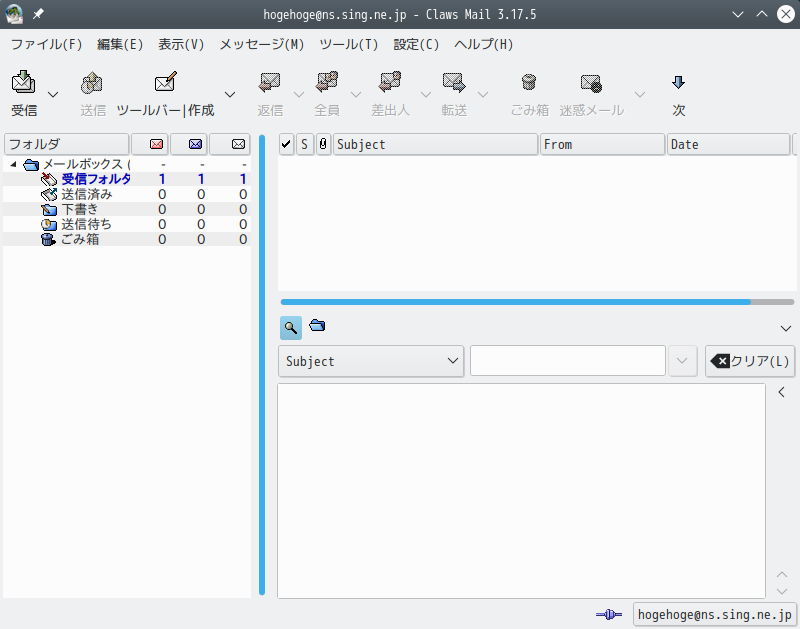Collapse the メールボックス tree node
This screenshot has width=800, height=629.
coord(14,164)
